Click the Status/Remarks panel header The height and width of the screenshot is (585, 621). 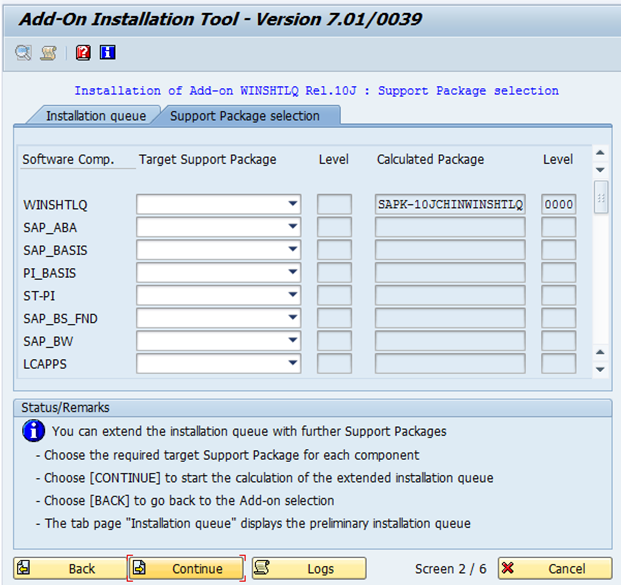tap(313, 408)
